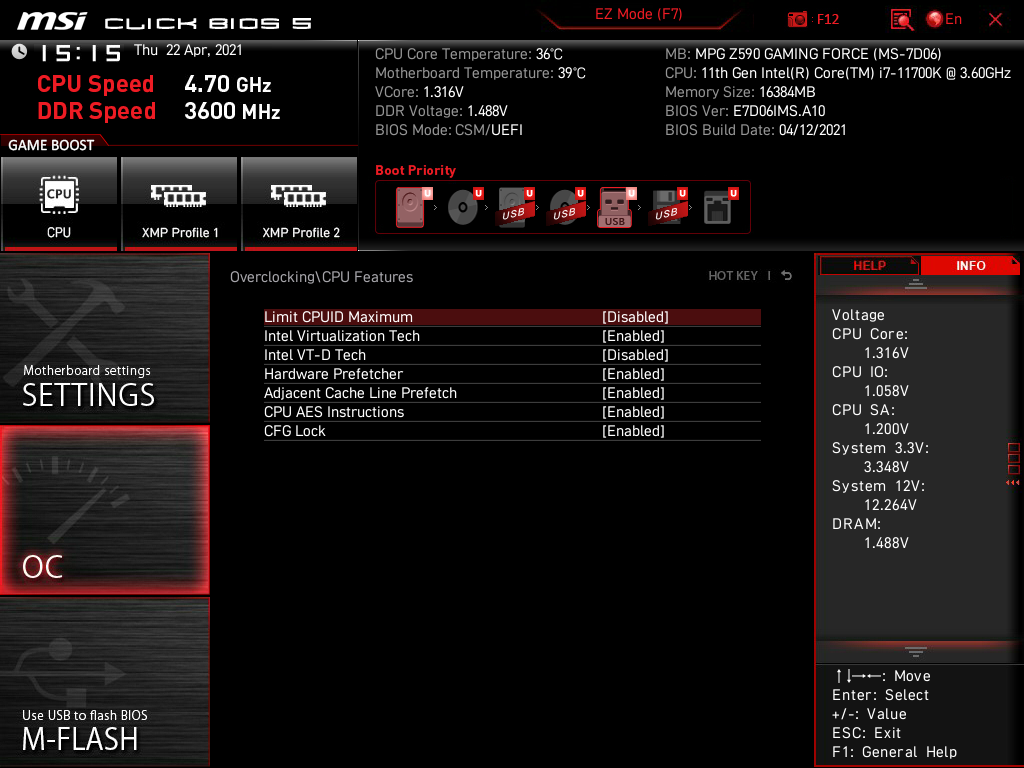Open the SETTINGS motherboard settings panel
Image resolution: width=1024 pixels, height=768 pixels.
[x=104, y=338]
